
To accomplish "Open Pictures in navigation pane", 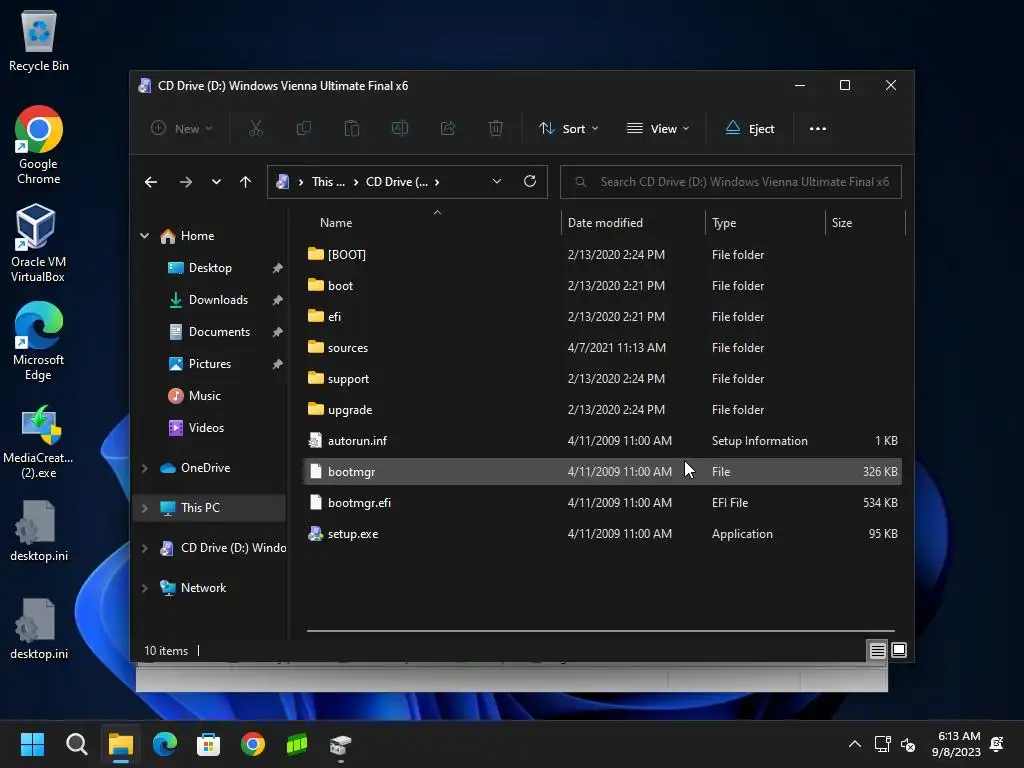I will click(210, 364).
